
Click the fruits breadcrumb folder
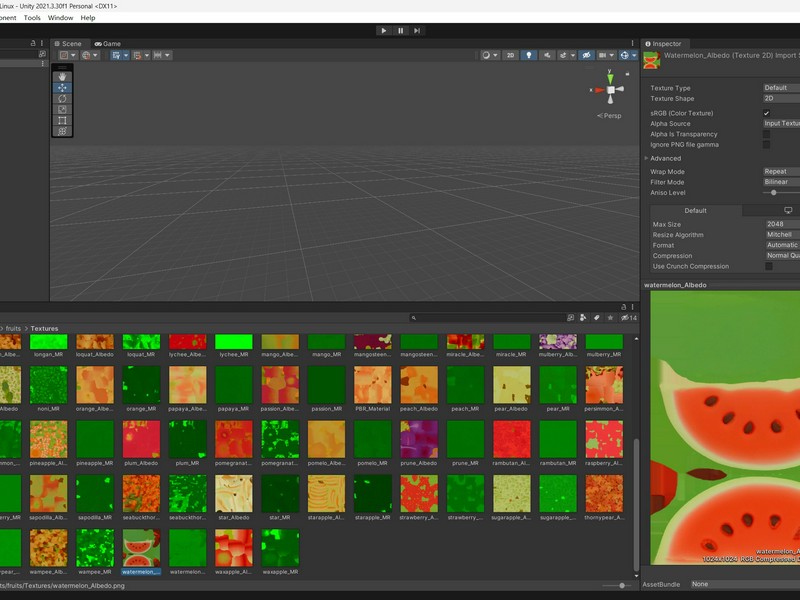(x=13, y=329)
